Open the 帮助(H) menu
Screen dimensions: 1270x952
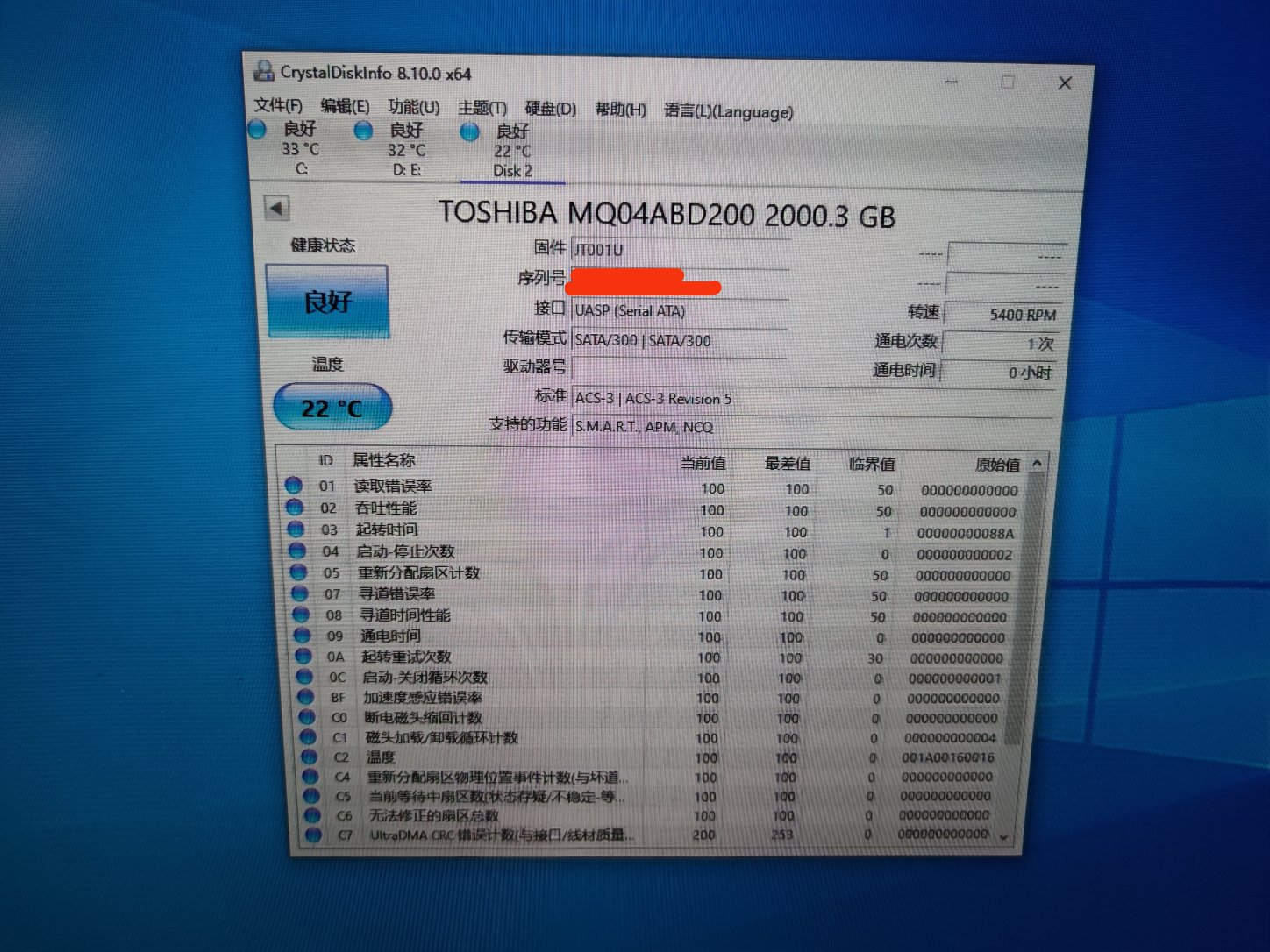coord(620,110)
